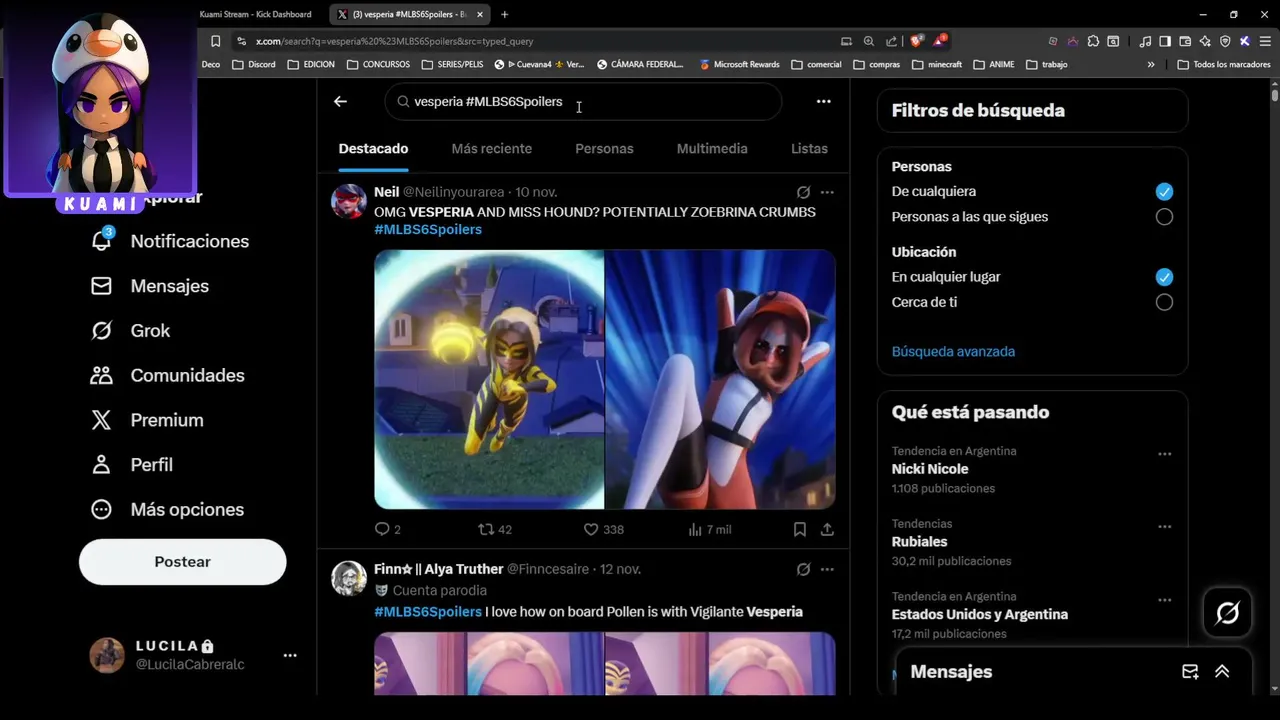
Task: Reply to Neil's Vesperia post
Action: click(x=382, y=529)
